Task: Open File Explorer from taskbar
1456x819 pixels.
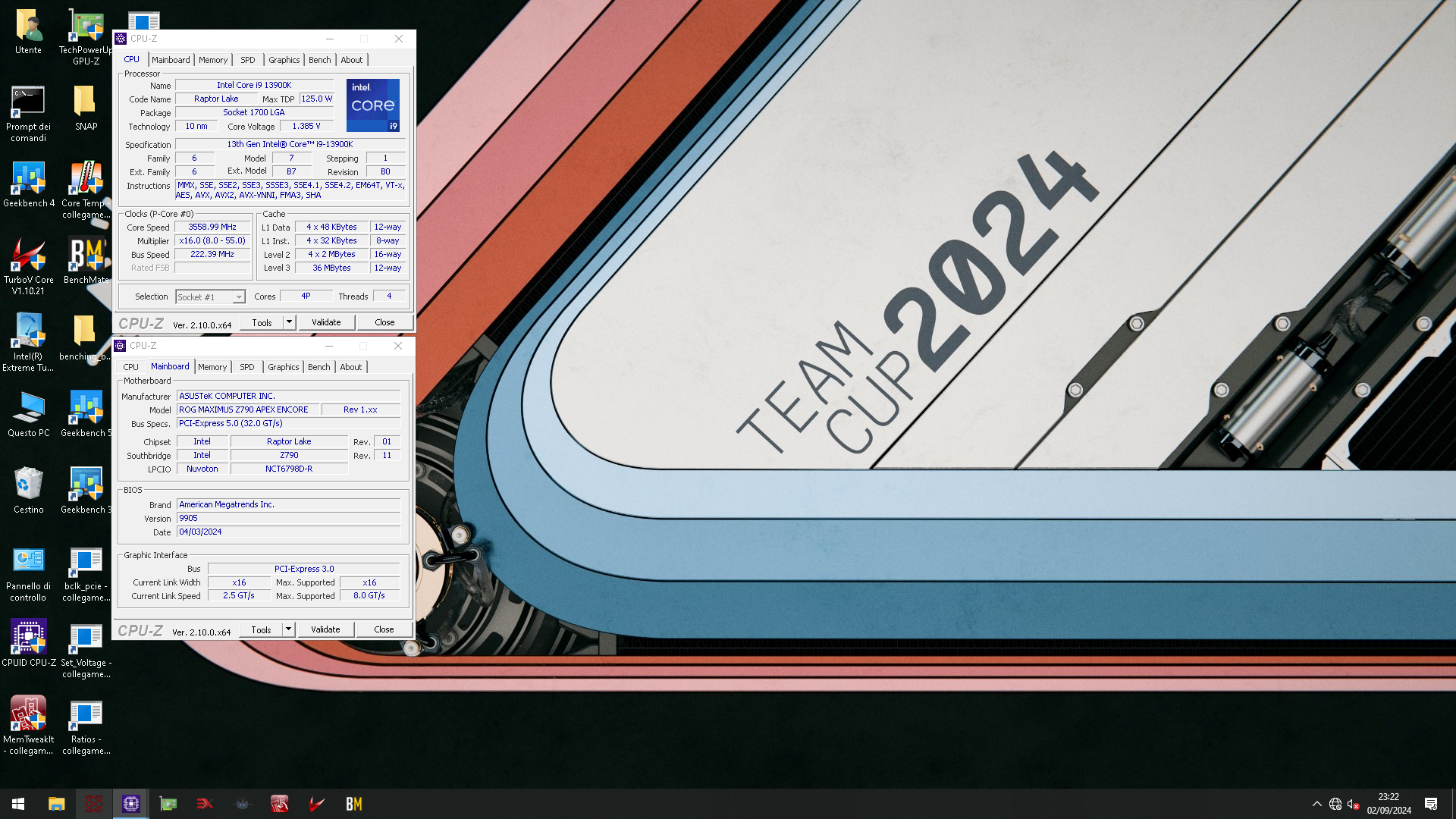Action: (56, 804)
